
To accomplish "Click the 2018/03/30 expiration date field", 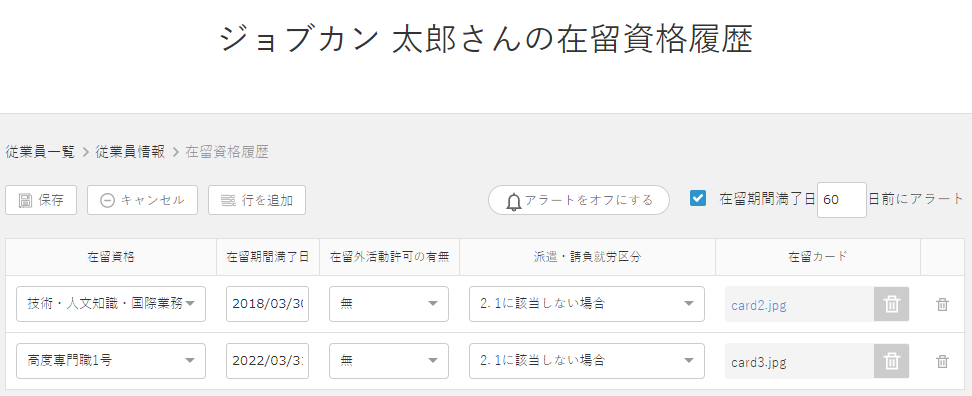I will click(268, 304).
